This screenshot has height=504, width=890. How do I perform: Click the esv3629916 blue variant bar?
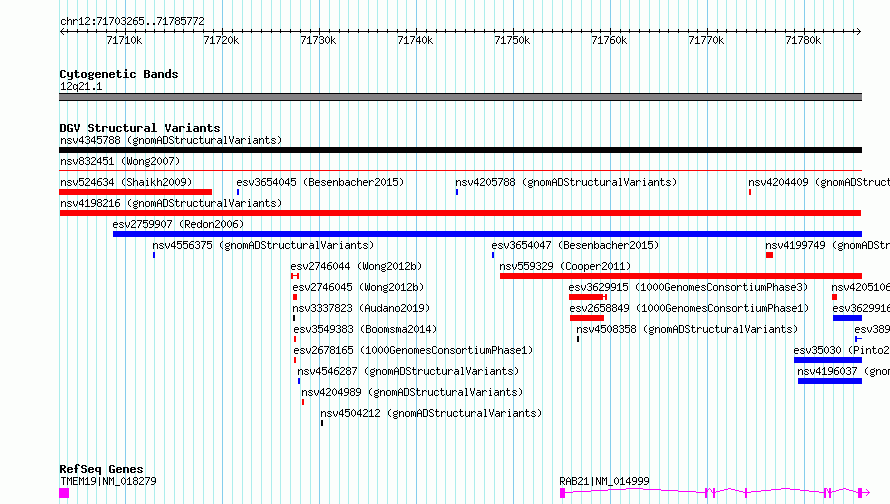pyautogui.click(x=847, y=318)
